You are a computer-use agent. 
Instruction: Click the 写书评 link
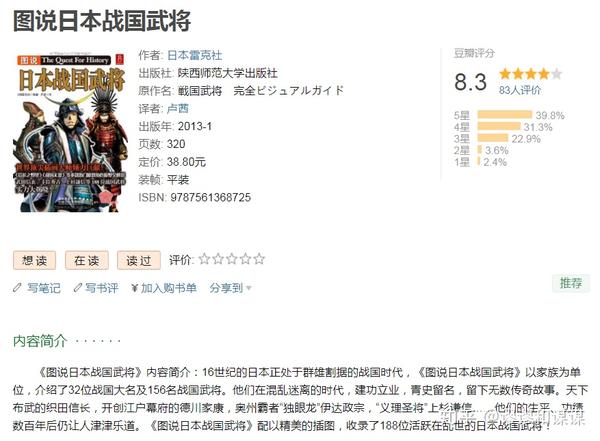pos(101,288)
